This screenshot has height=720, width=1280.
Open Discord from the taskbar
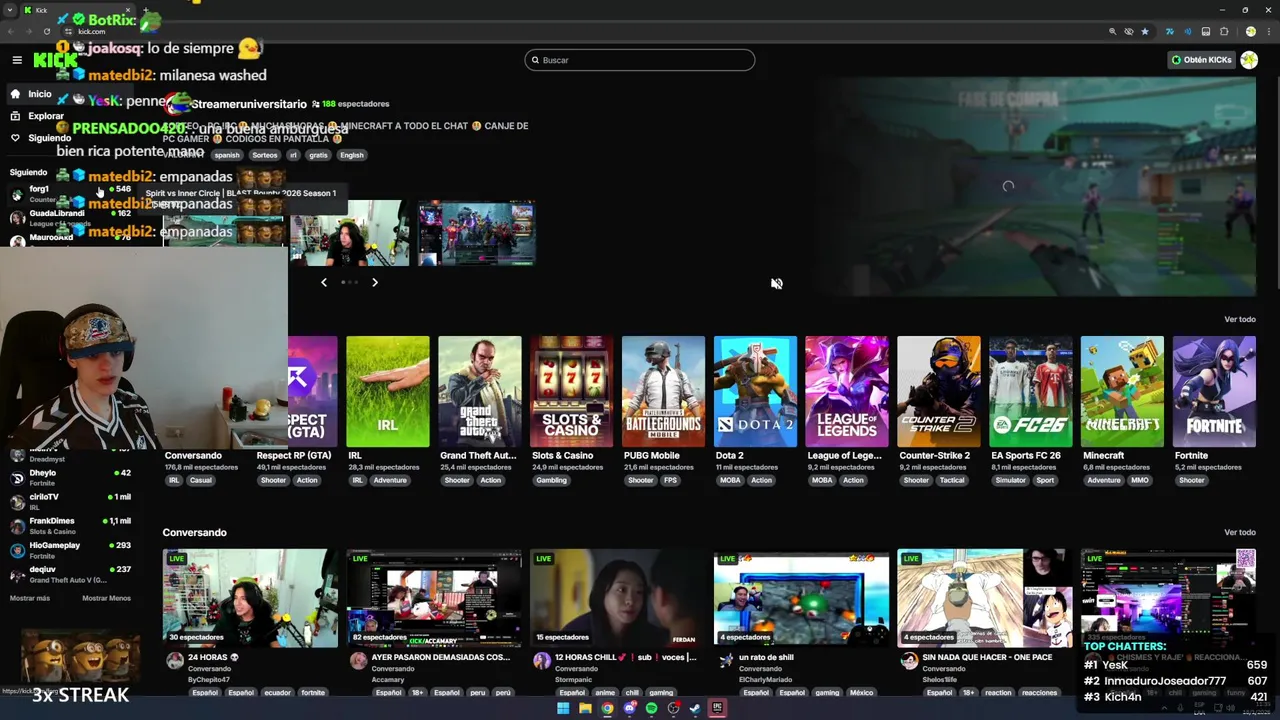(629, 708)
